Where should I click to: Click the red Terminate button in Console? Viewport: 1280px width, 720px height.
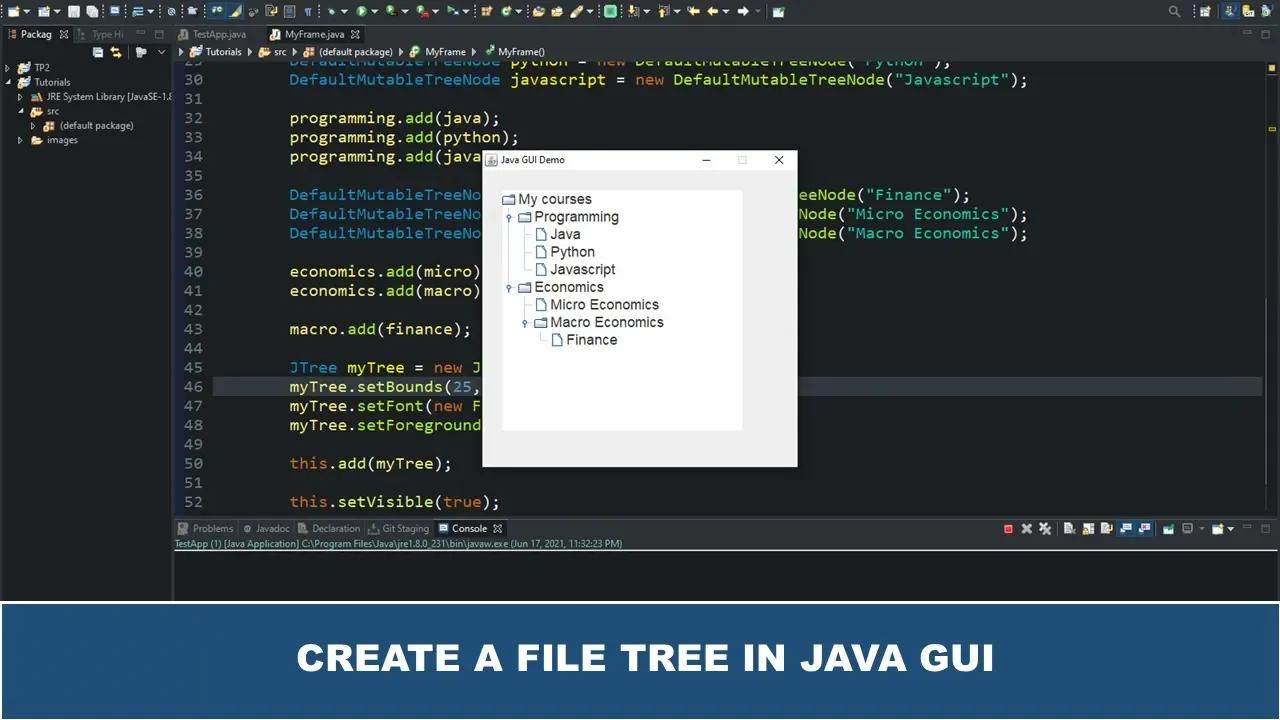(1008, 529)
